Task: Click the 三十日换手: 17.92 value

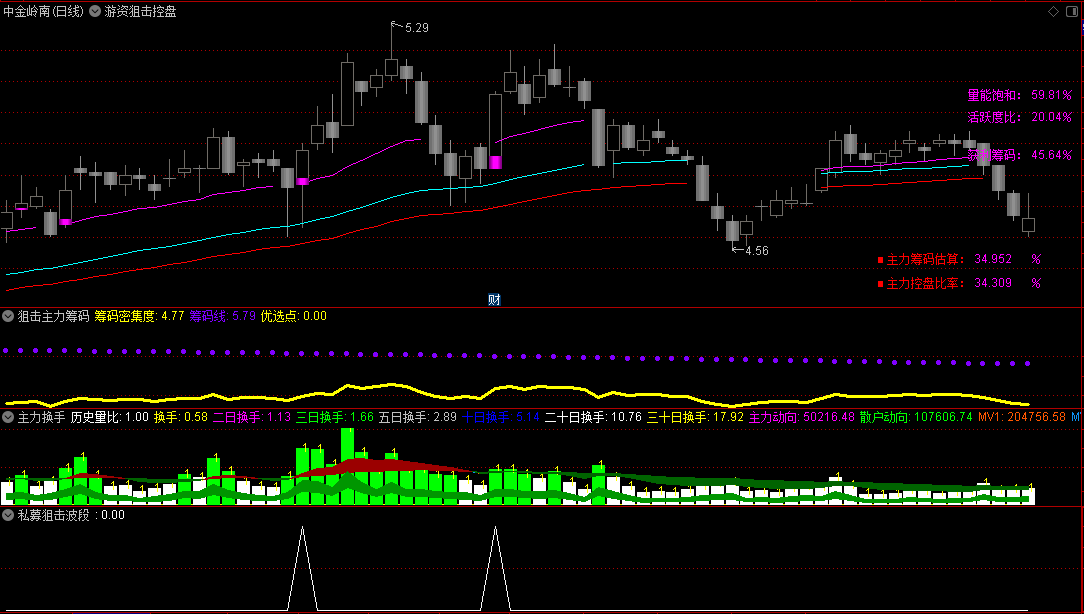Action: tap(695, 417)
